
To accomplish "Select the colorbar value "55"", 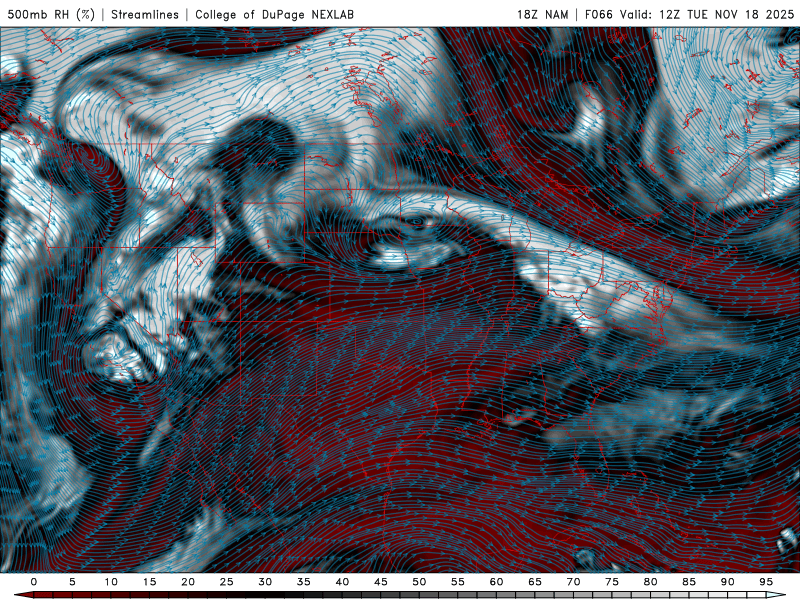I will (458, 582).
